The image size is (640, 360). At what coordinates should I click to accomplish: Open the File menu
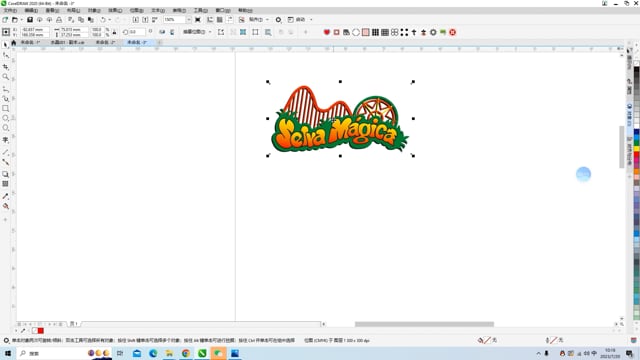10,10
